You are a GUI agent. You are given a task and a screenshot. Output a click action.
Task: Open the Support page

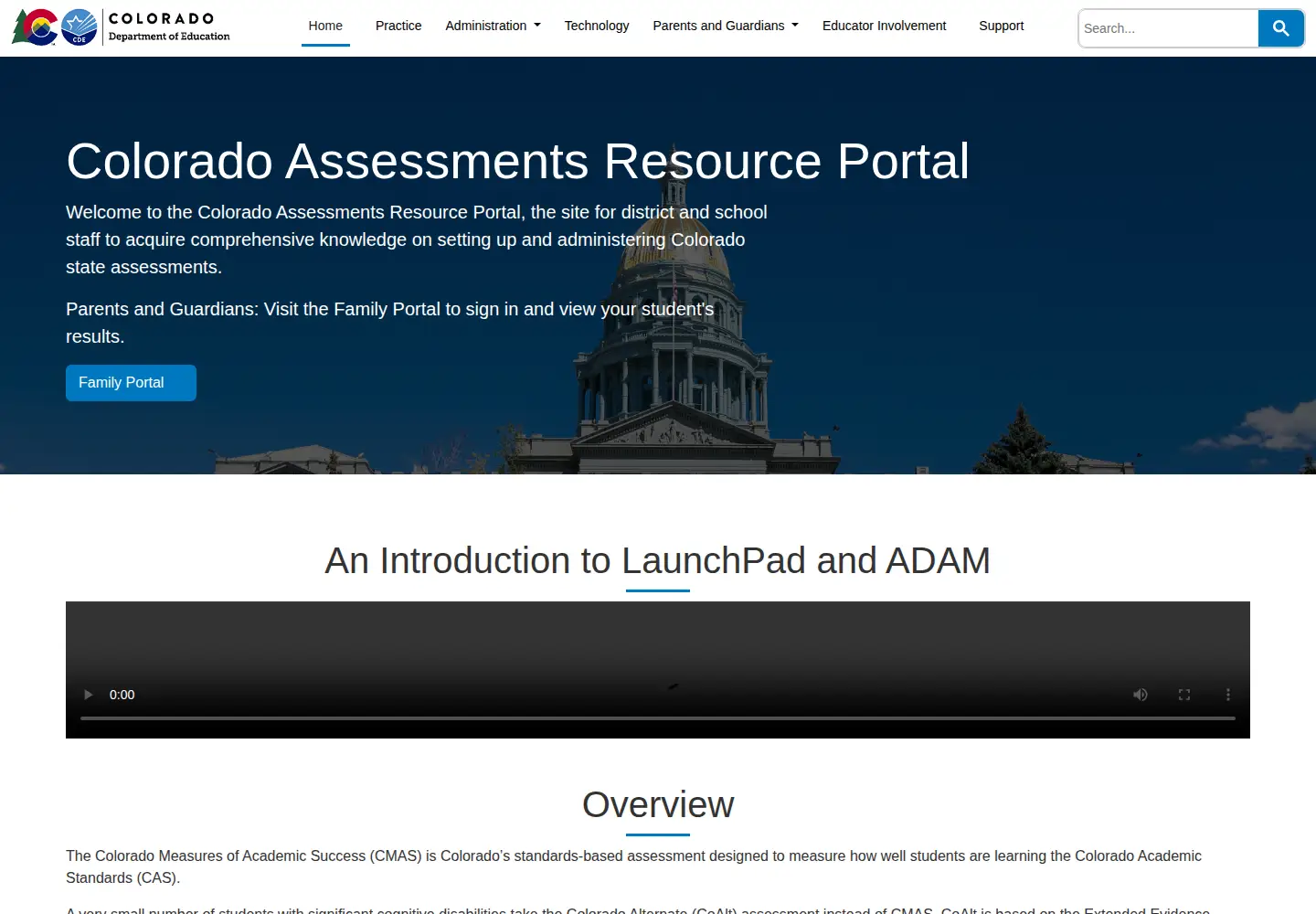(1001, 26)
